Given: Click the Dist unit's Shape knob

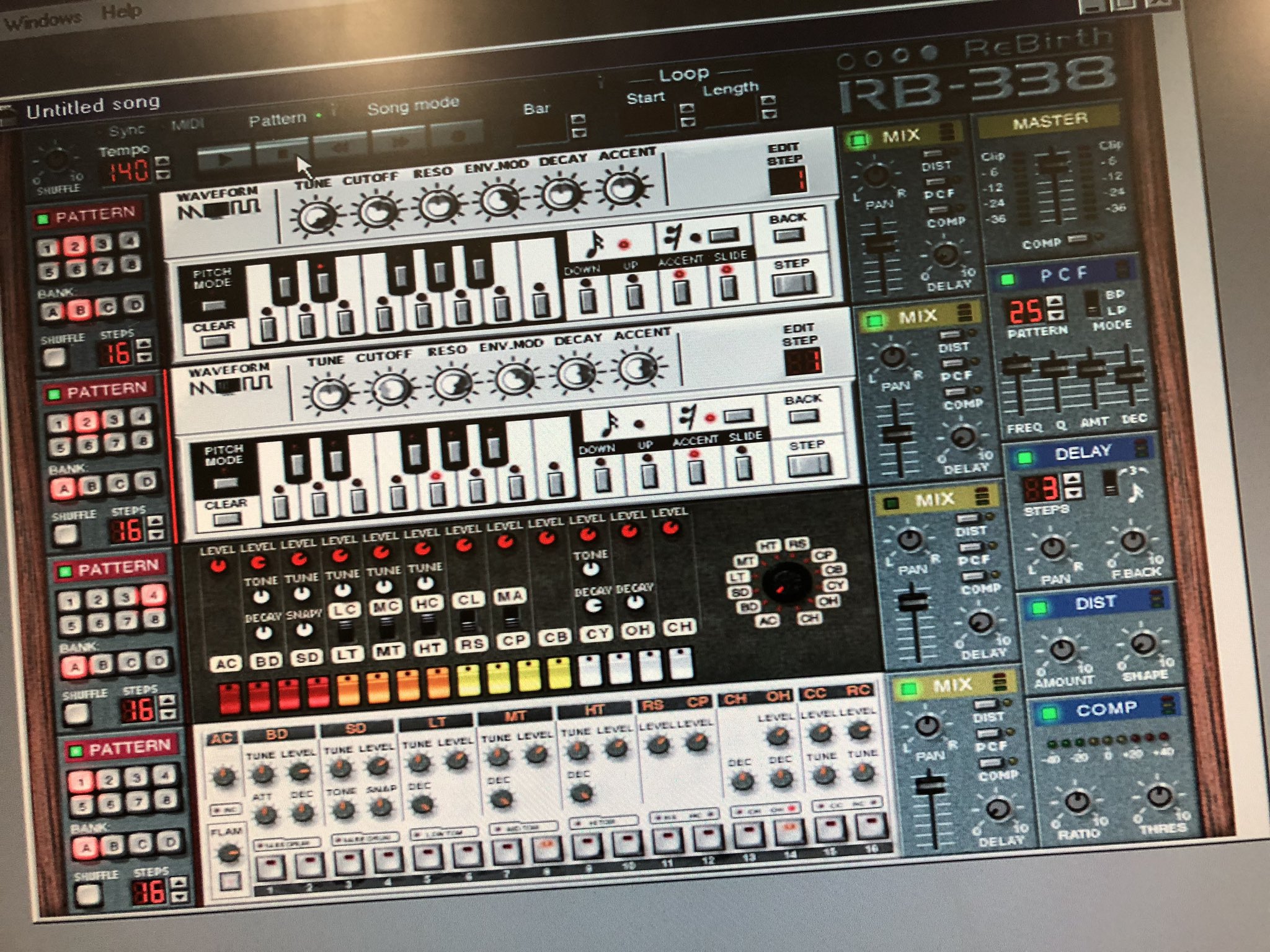Looking at the screenshot, I should point(1143,643).
